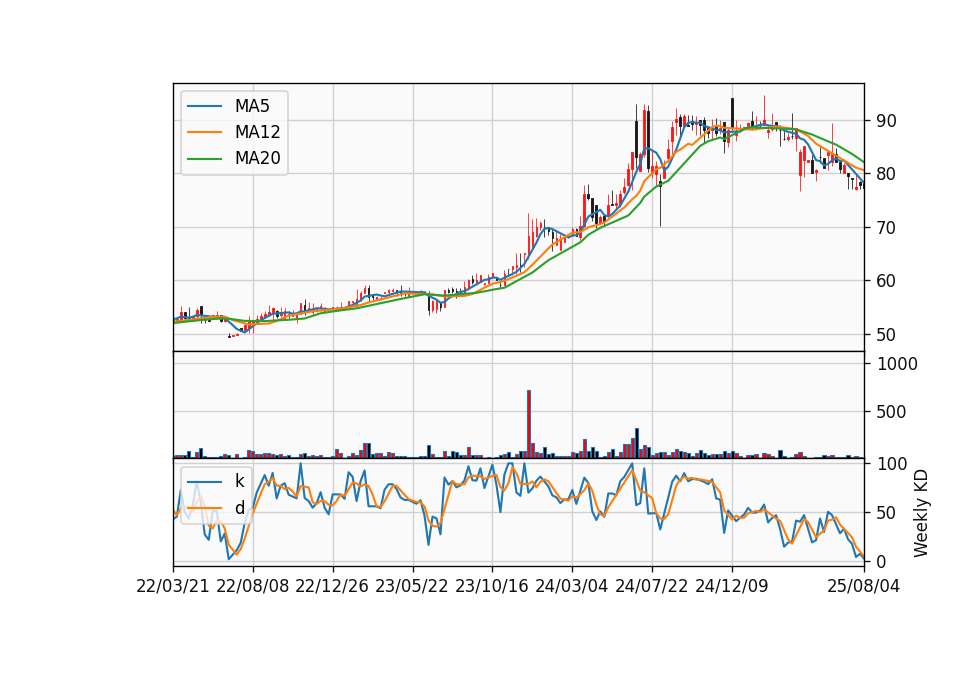Viewport: 960px width, 690px height.
Task: Click the price axis value 70
Action: coord(887,228)
